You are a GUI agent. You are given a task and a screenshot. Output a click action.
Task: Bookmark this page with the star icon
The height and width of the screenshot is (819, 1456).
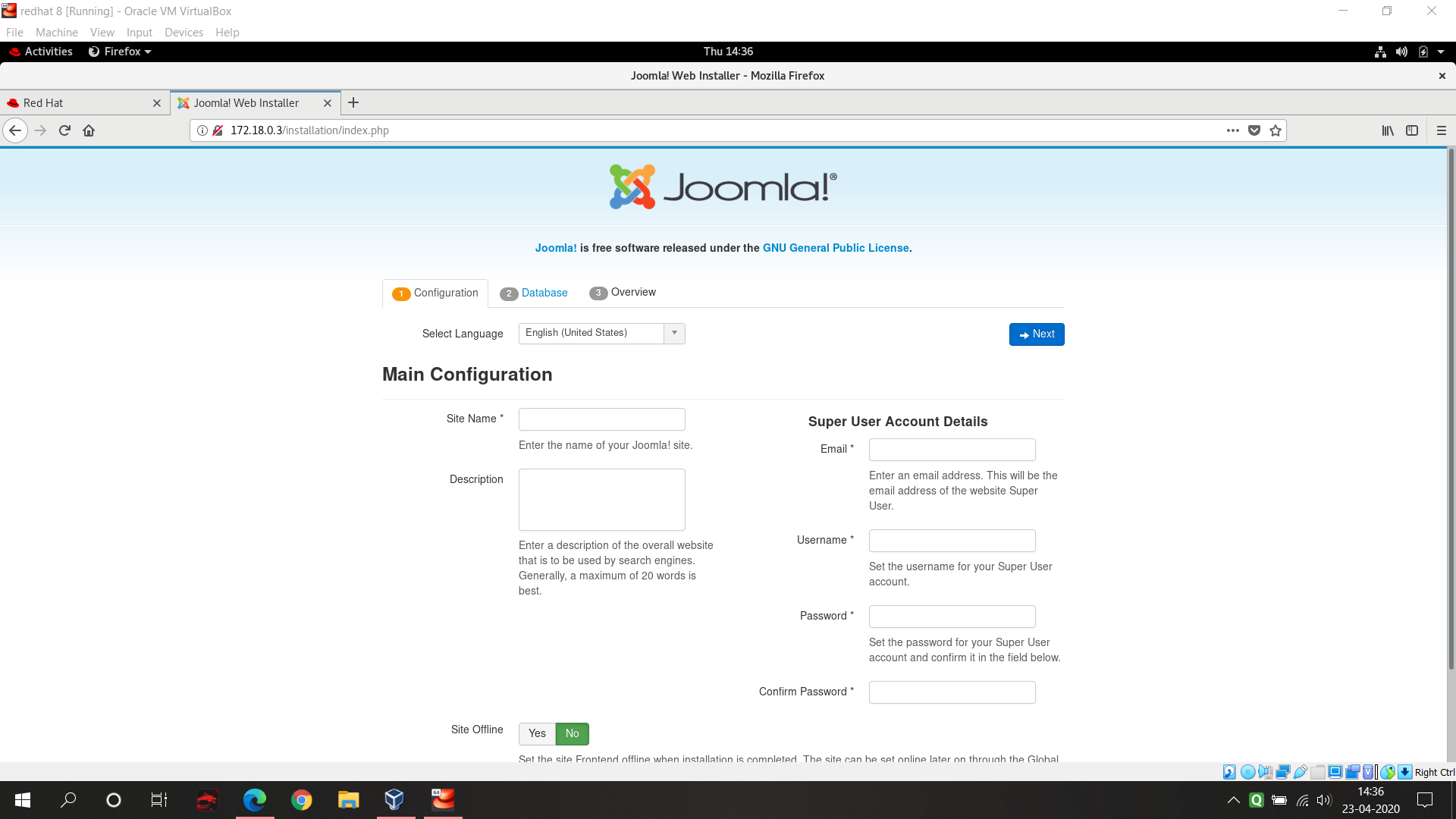[x=1276, y=130]
